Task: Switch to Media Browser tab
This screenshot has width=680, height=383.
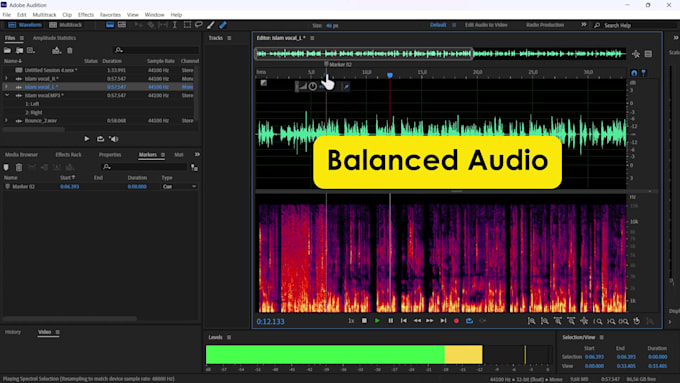Action: pos(21,155)
